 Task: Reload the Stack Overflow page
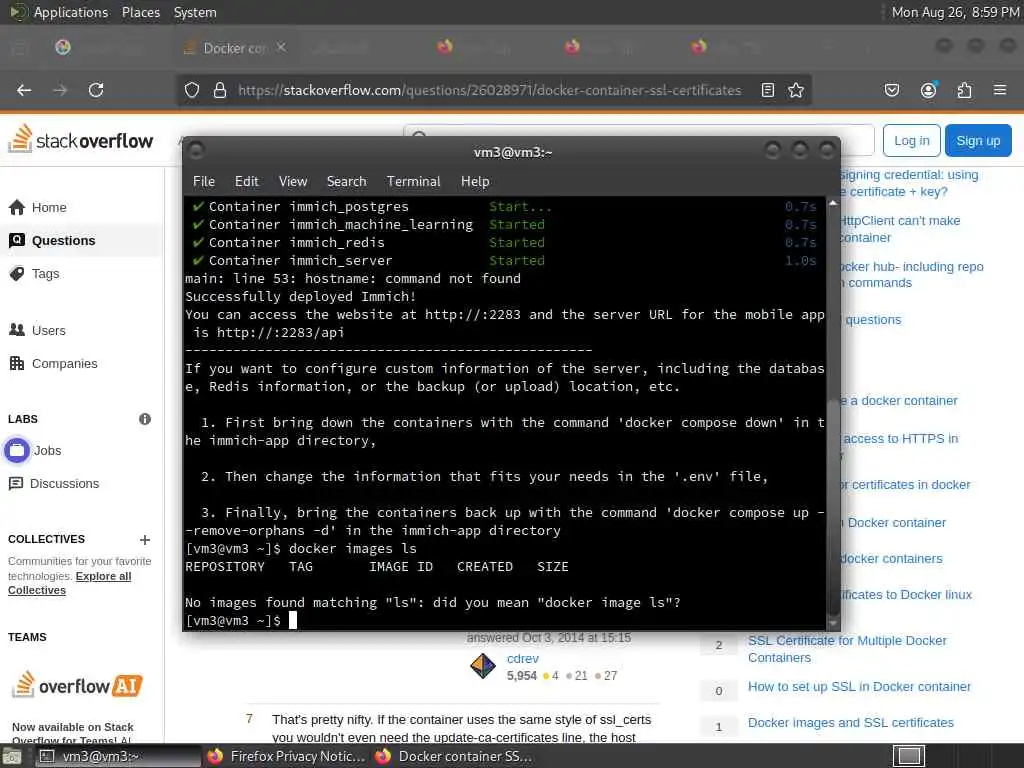click(96, 90)
